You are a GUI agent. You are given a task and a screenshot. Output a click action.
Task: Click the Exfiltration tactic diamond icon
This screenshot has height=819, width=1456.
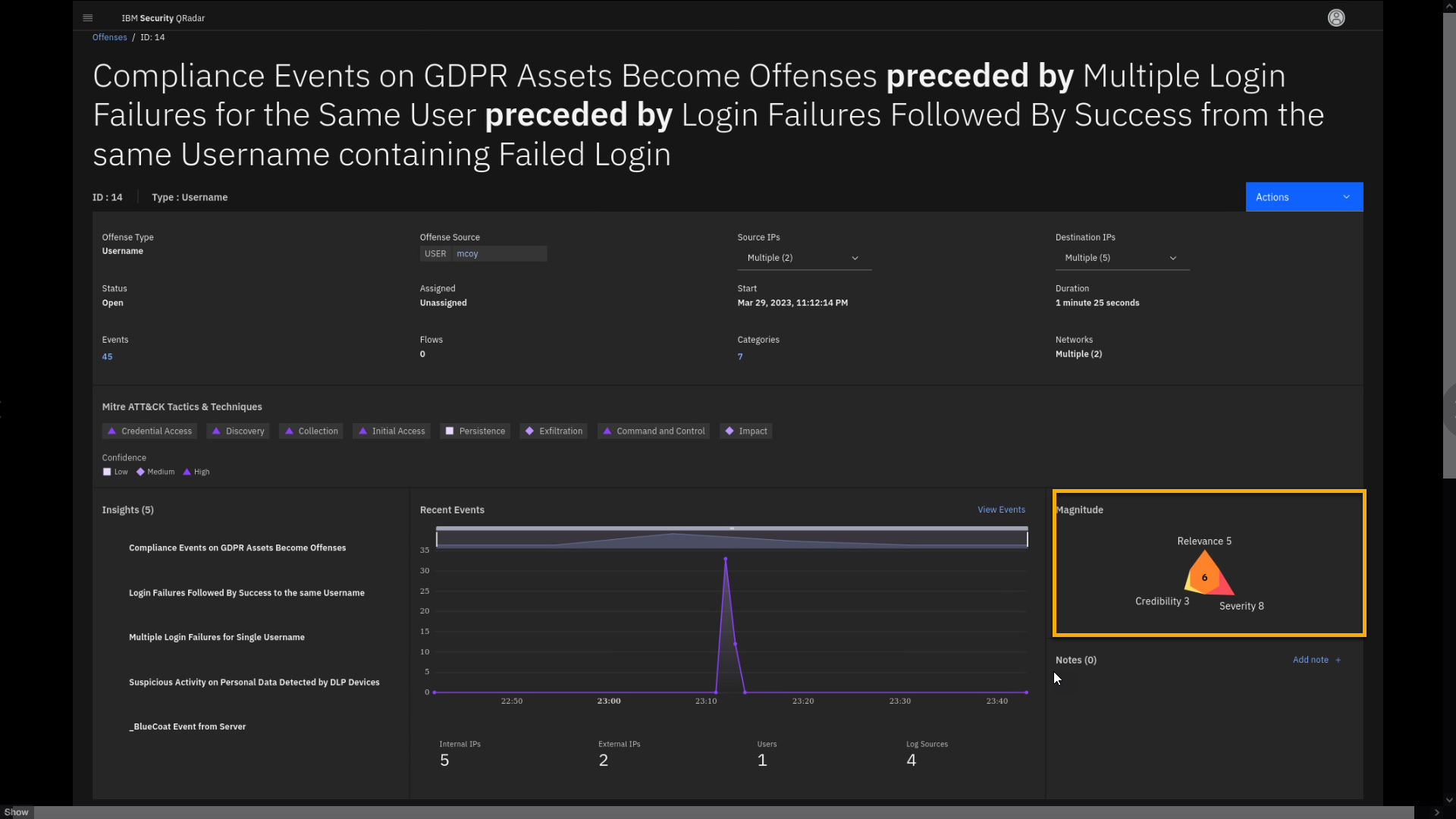click(x=529, y=431)
